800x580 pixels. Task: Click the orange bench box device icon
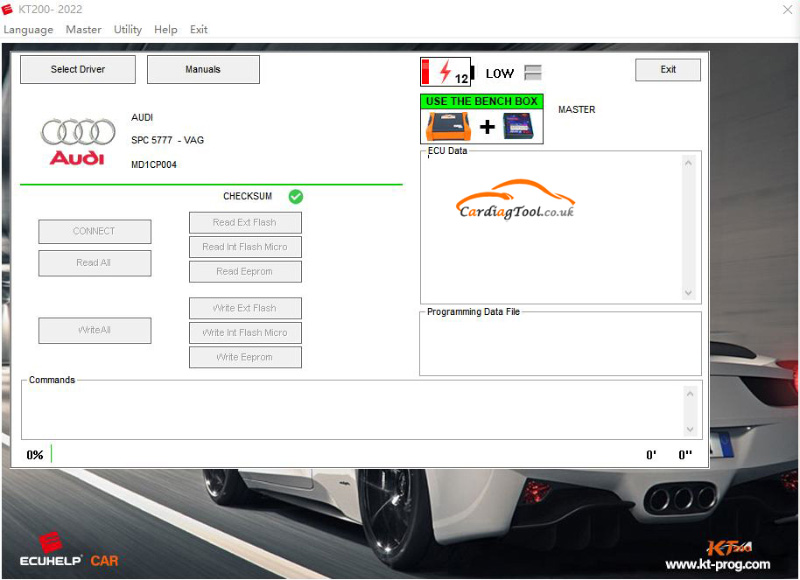[x=448, y=126]
